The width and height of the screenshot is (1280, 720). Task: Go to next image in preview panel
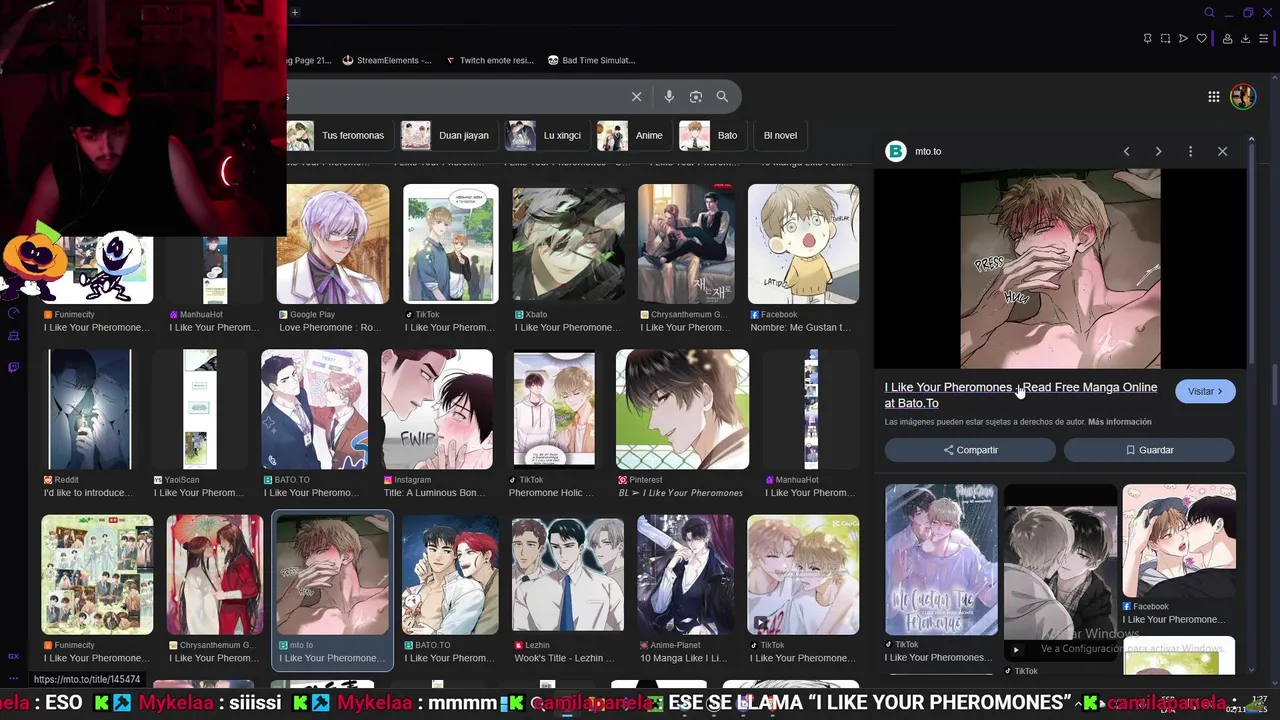click(x=1158, y=151)
